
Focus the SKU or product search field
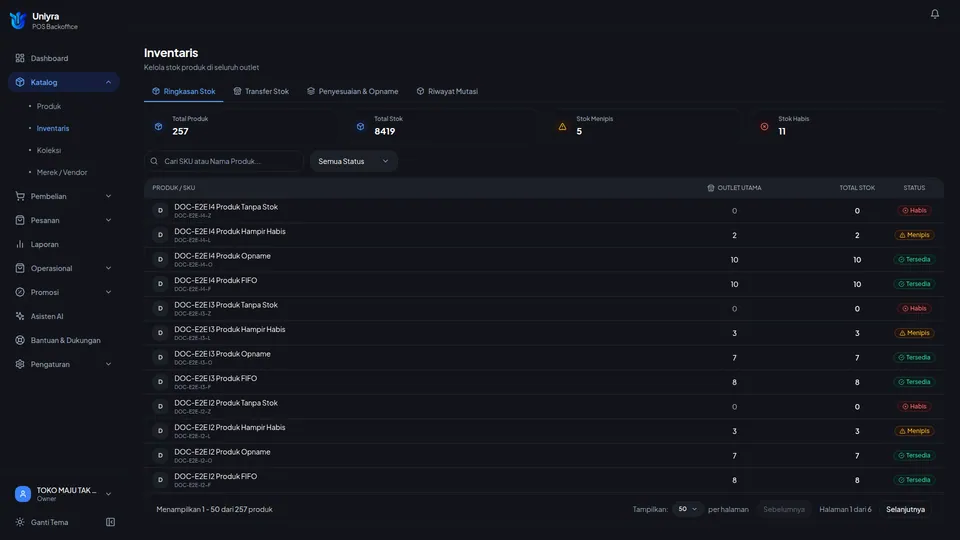click(224, 161)
